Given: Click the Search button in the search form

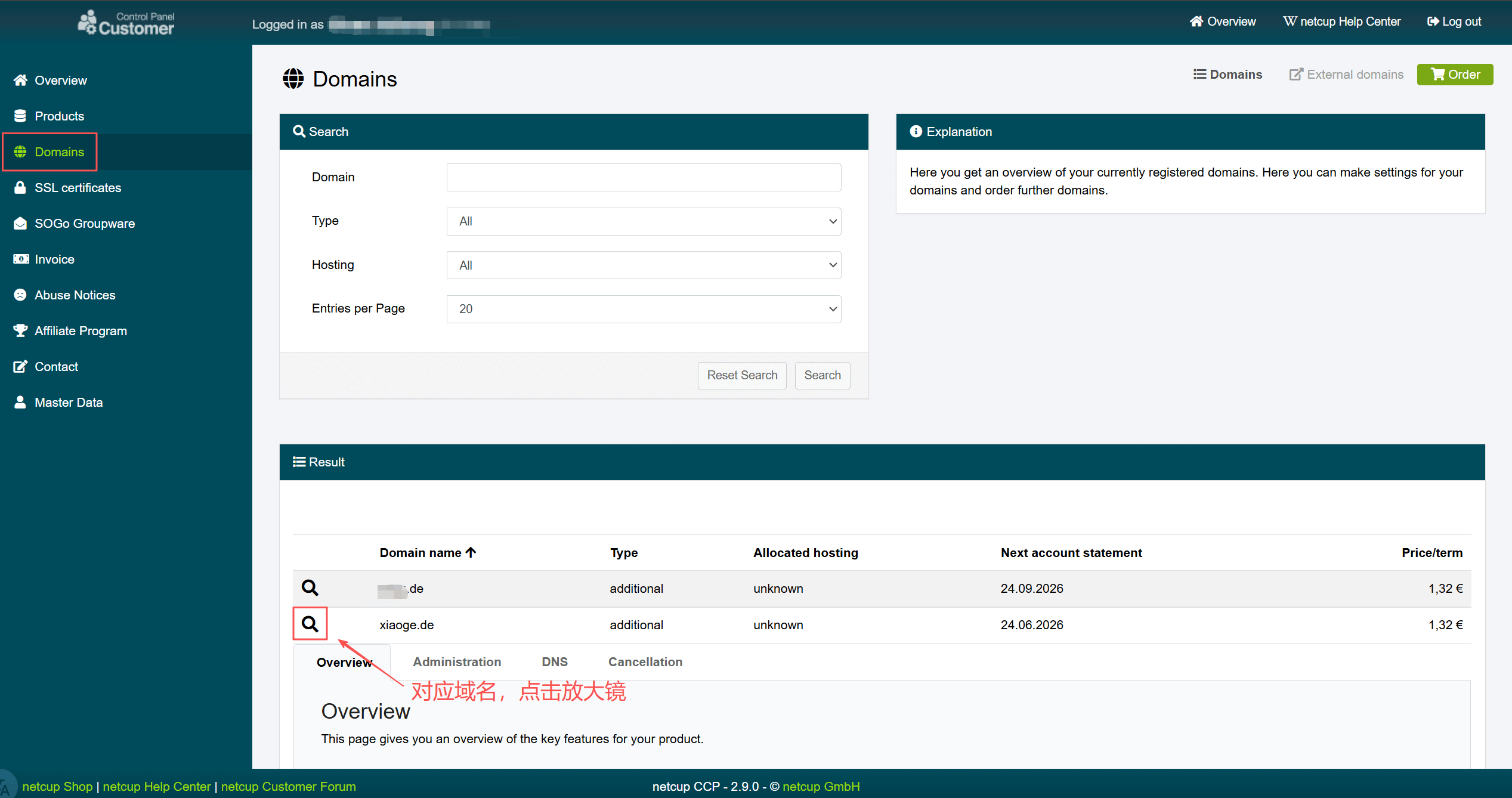Looking at the screenshot, I should click(822, 375).
